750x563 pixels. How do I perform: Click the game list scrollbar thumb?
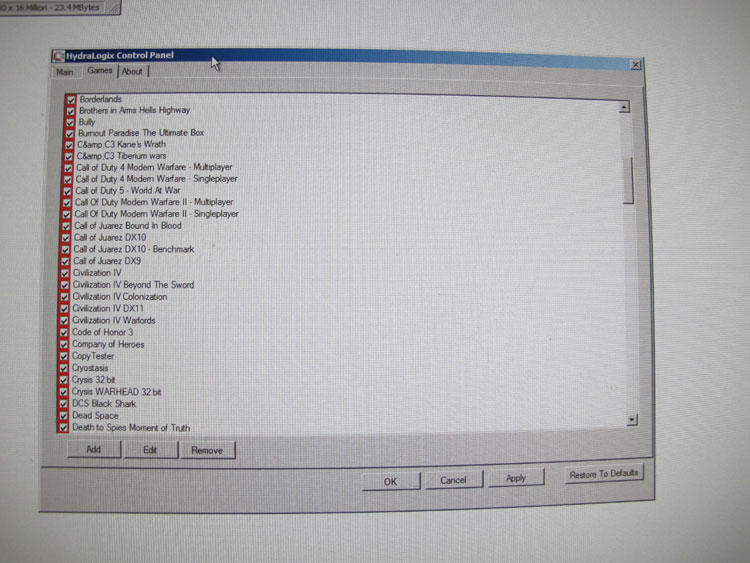click(x=628, y=180)
